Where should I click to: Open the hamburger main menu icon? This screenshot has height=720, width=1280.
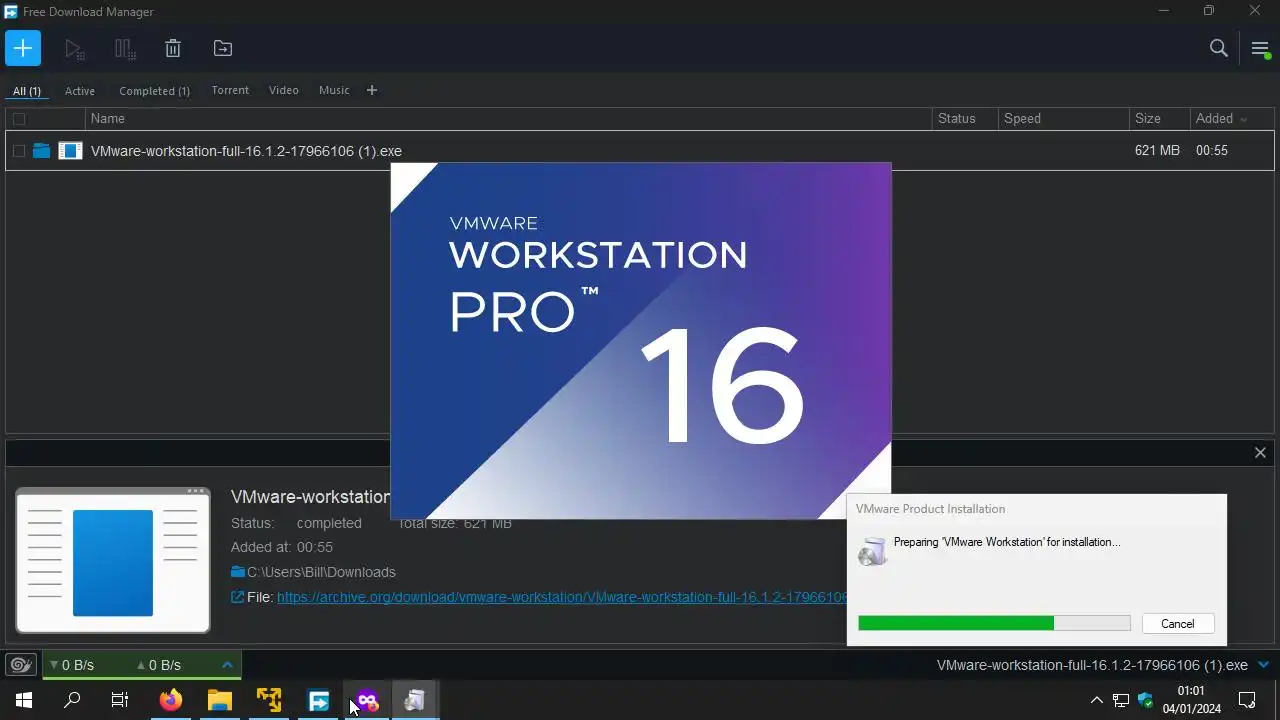[x=1260, y=48]
